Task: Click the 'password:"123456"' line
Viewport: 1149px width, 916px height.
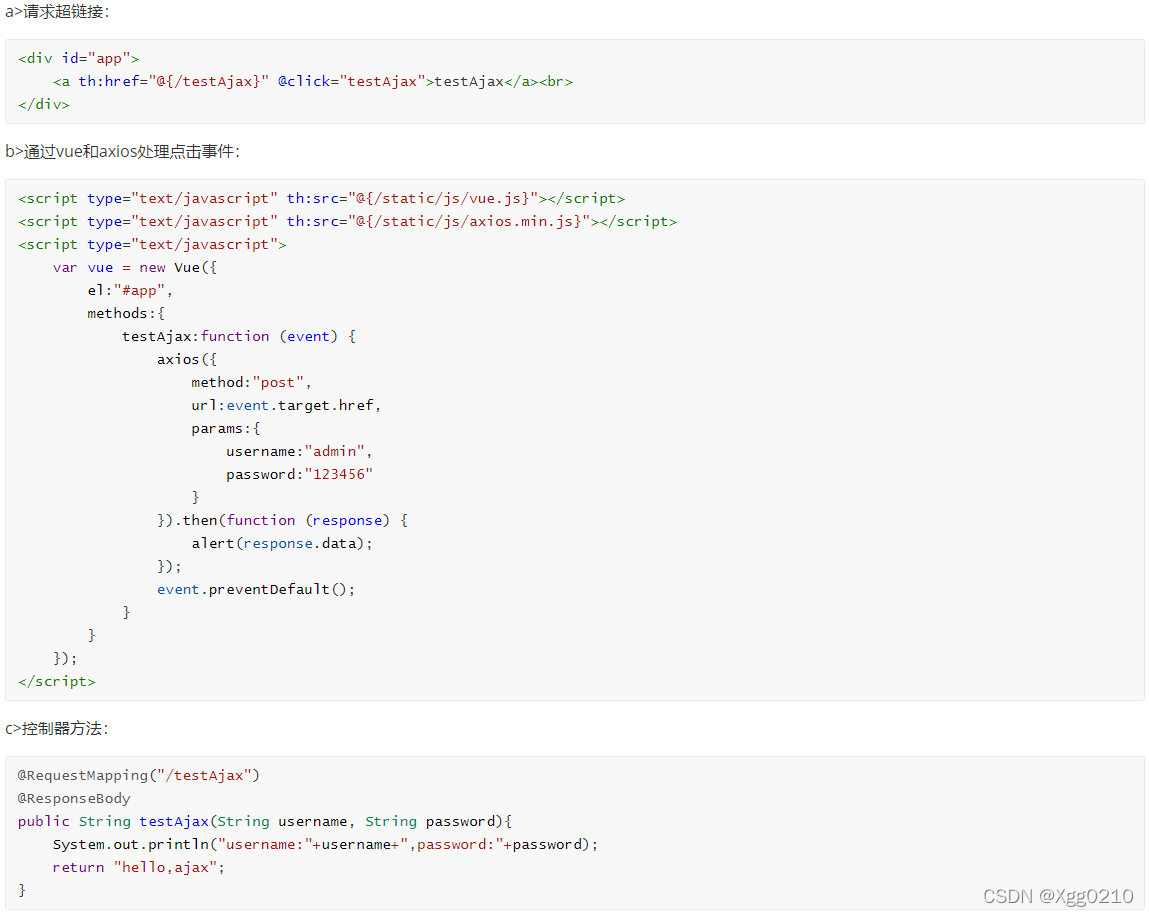Action: 300,474
